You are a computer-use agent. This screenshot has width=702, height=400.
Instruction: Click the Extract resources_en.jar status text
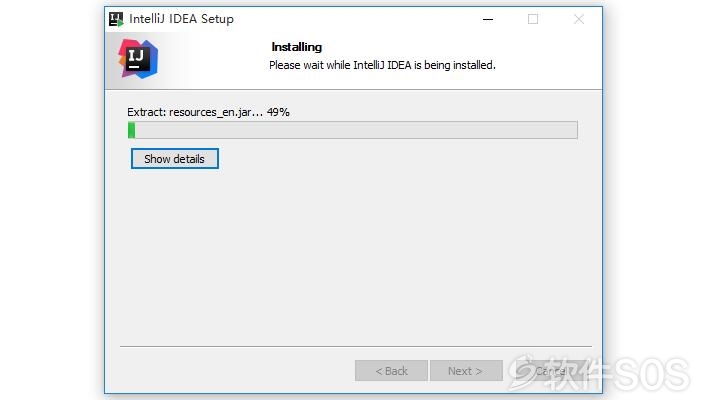click(195, 112)
